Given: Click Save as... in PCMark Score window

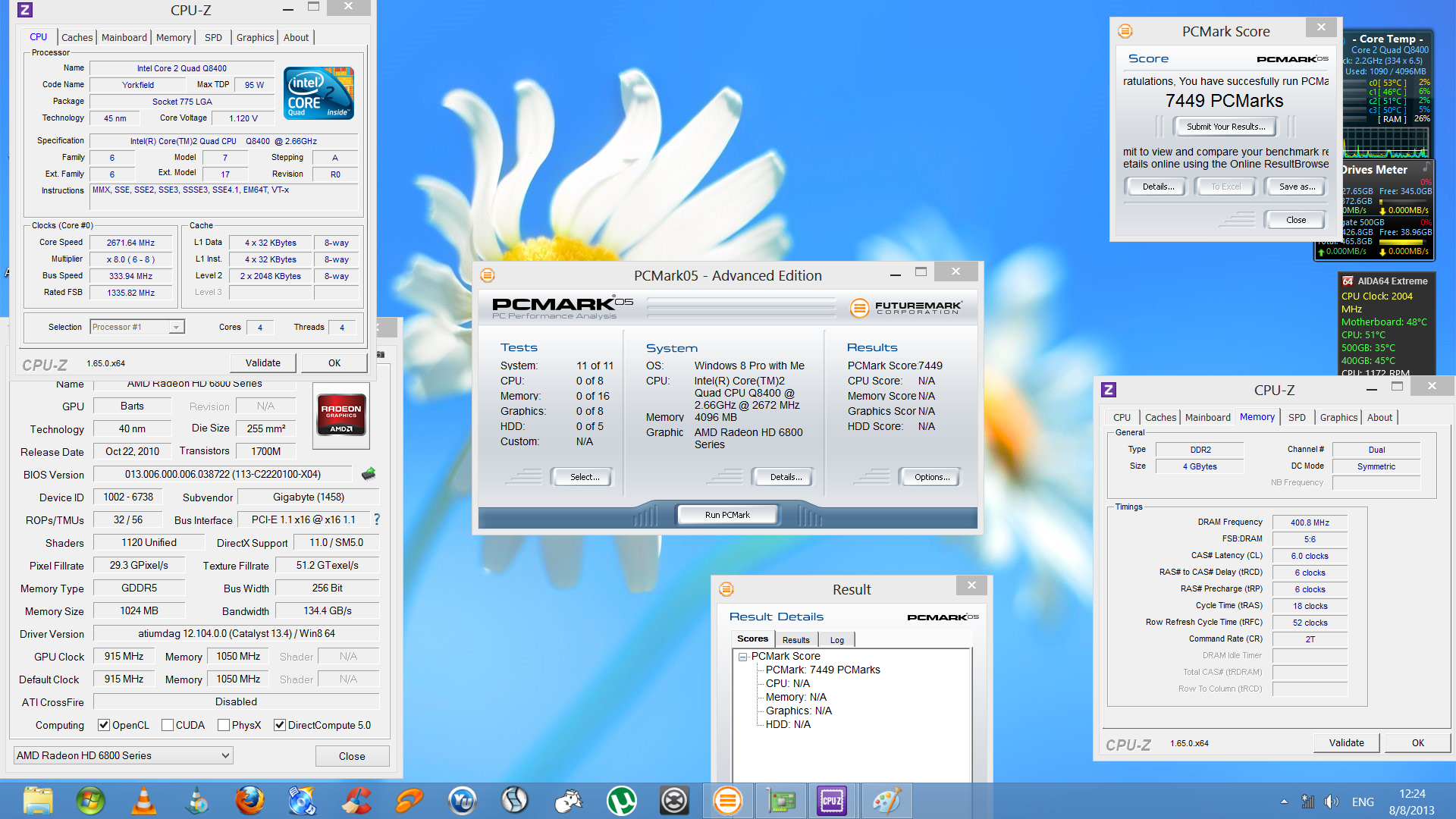Looking at the screenshot, I should tap(1297, 187).
